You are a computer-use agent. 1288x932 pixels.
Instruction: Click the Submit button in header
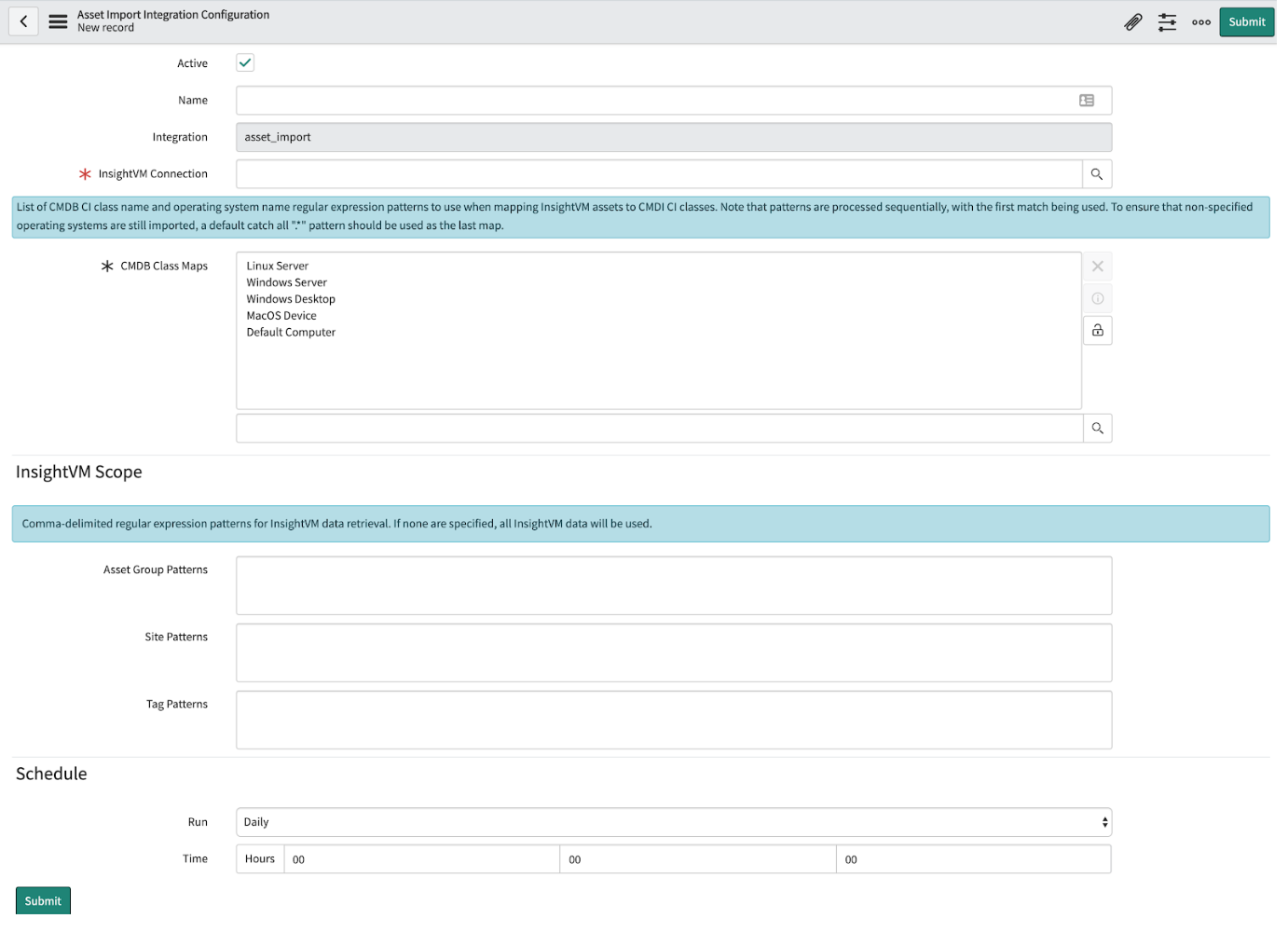click(x=1246, y=22)
